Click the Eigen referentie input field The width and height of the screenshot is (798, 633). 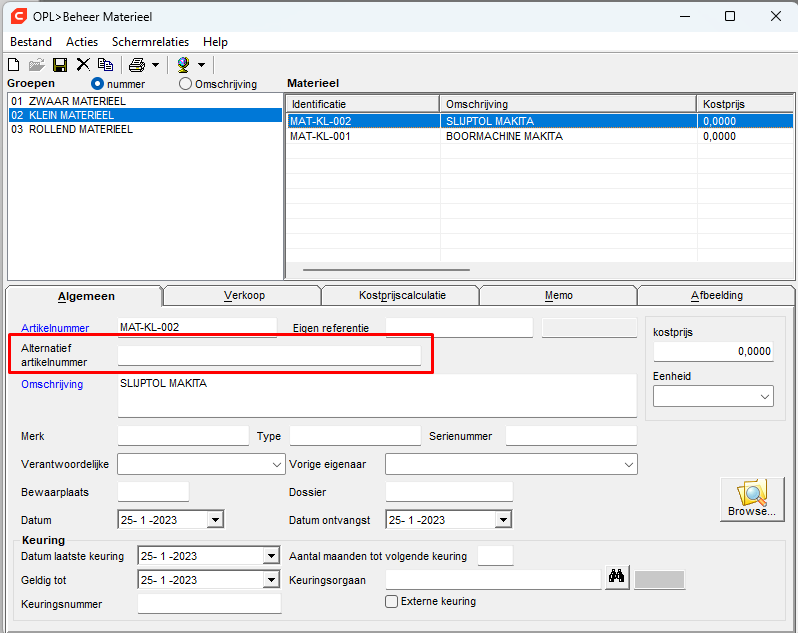[x=459, y=328]
